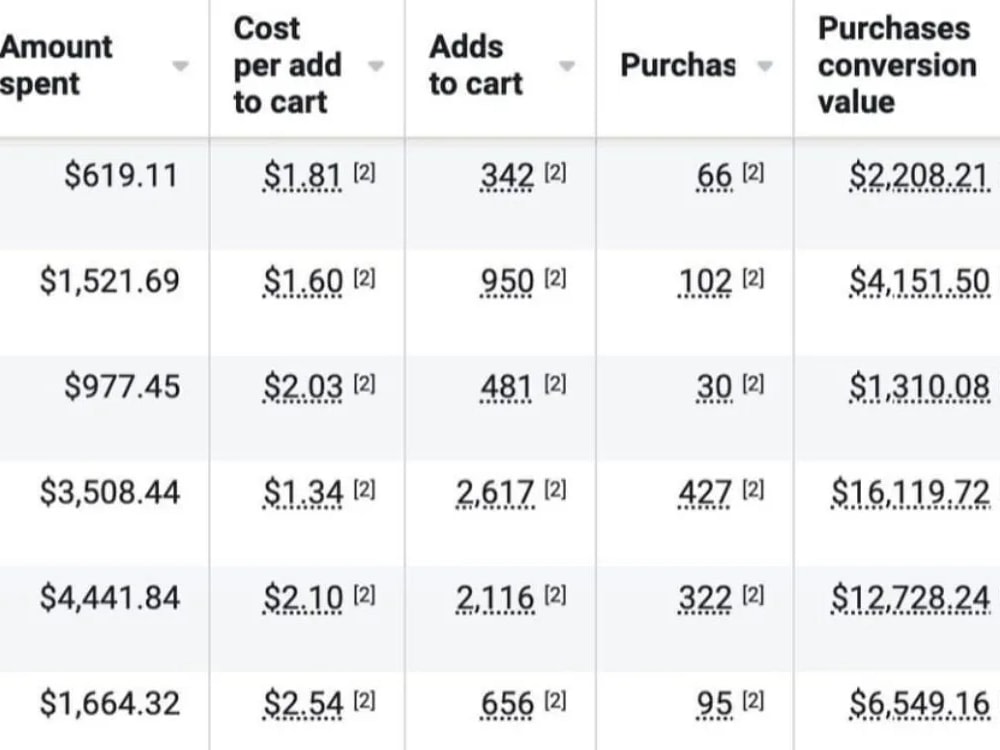
Task: Click the [2] footnote next to 342
Action: tap(555, 172)
